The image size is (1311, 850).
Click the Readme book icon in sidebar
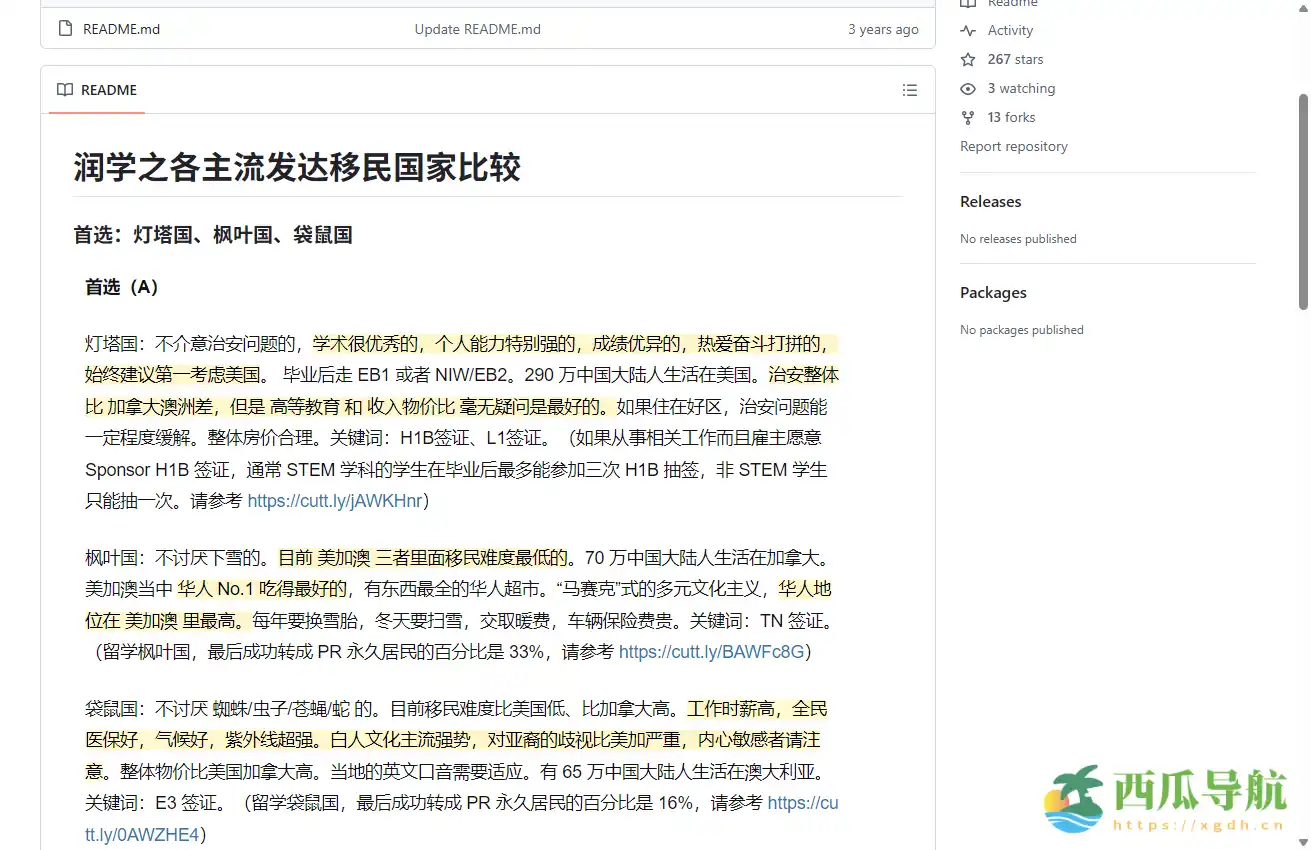coord(967,4)
